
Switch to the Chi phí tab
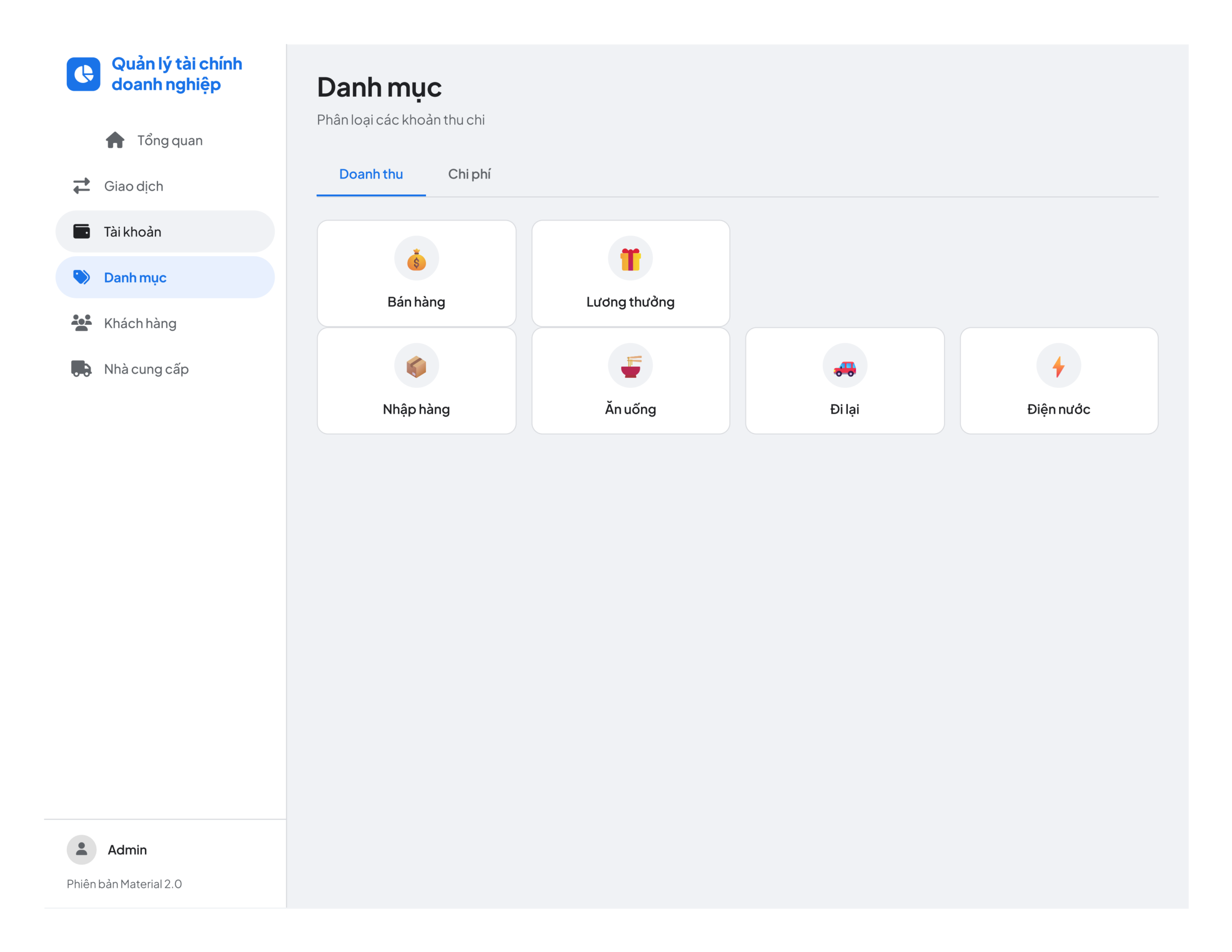[469, 174]
